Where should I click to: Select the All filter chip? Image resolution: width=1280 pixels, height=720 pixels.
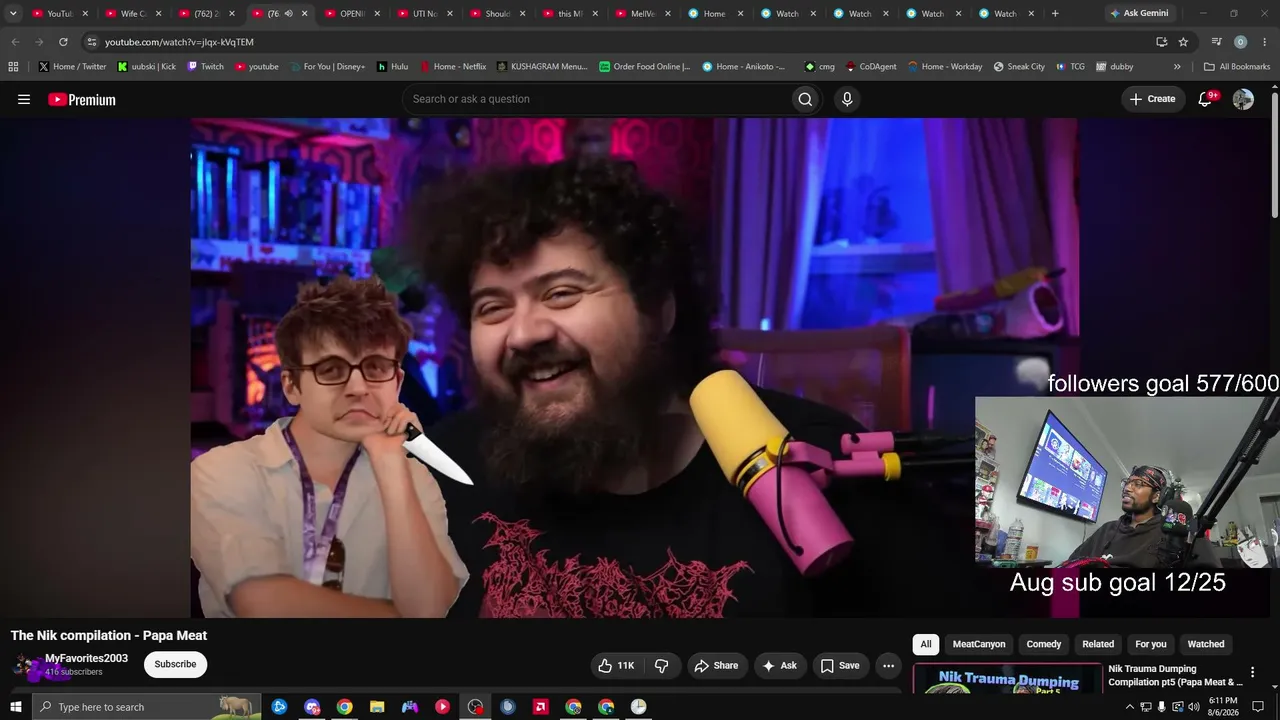[x=926, y=644]
